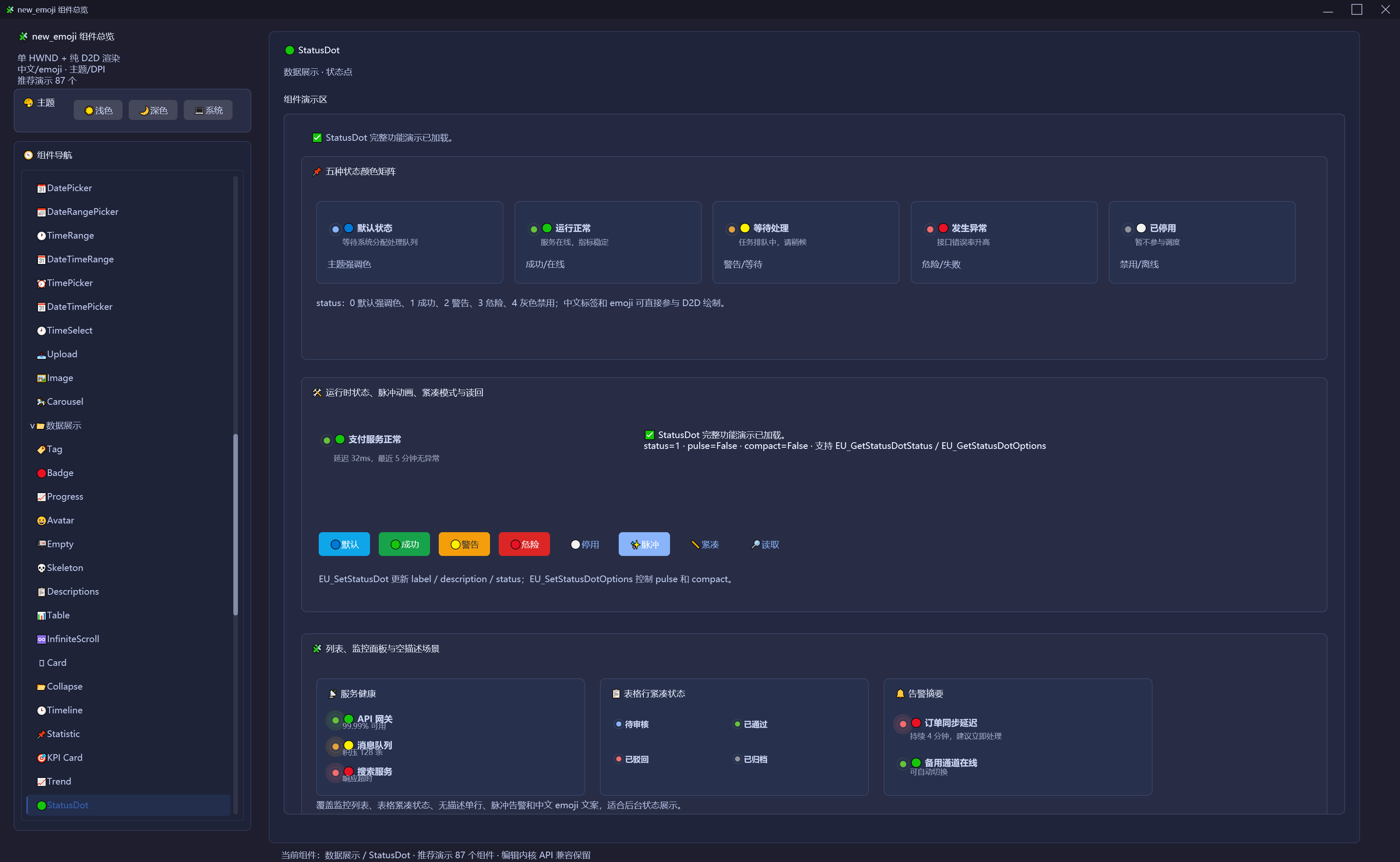Select the 系统 system theme button
The height and width of the screenshot is (862, 1400).
(x=208, y=110)
